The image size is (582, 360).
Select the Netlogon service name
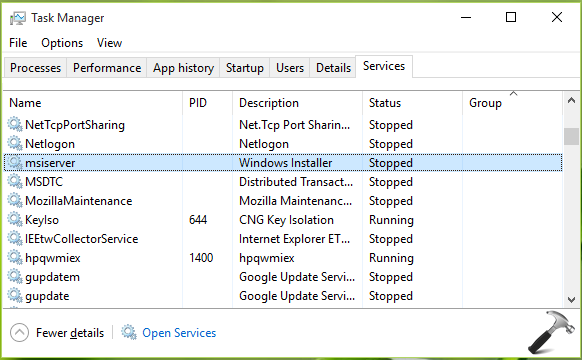[50, 144]
